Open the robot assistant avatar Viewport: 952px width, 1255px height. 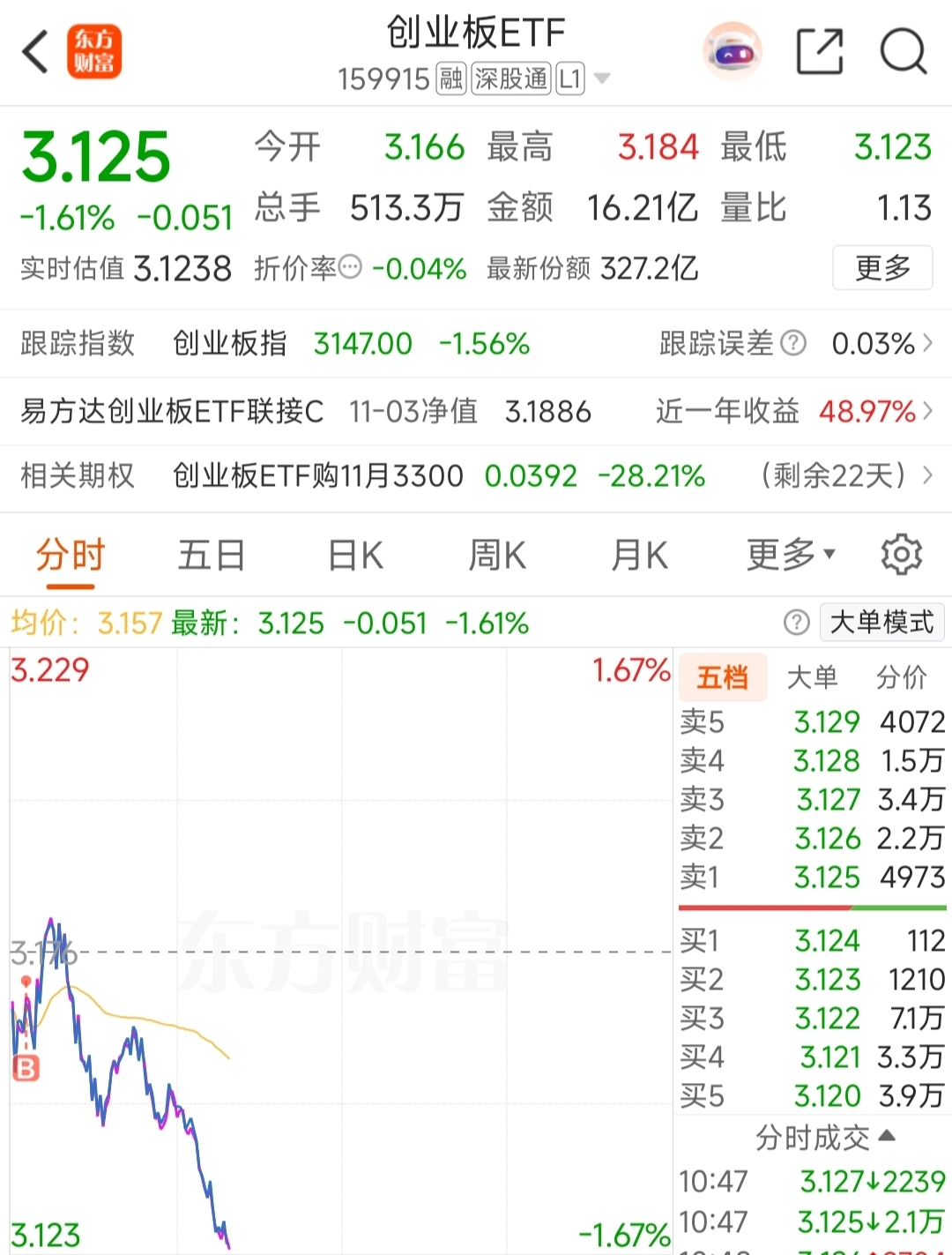tap(732, 51)
